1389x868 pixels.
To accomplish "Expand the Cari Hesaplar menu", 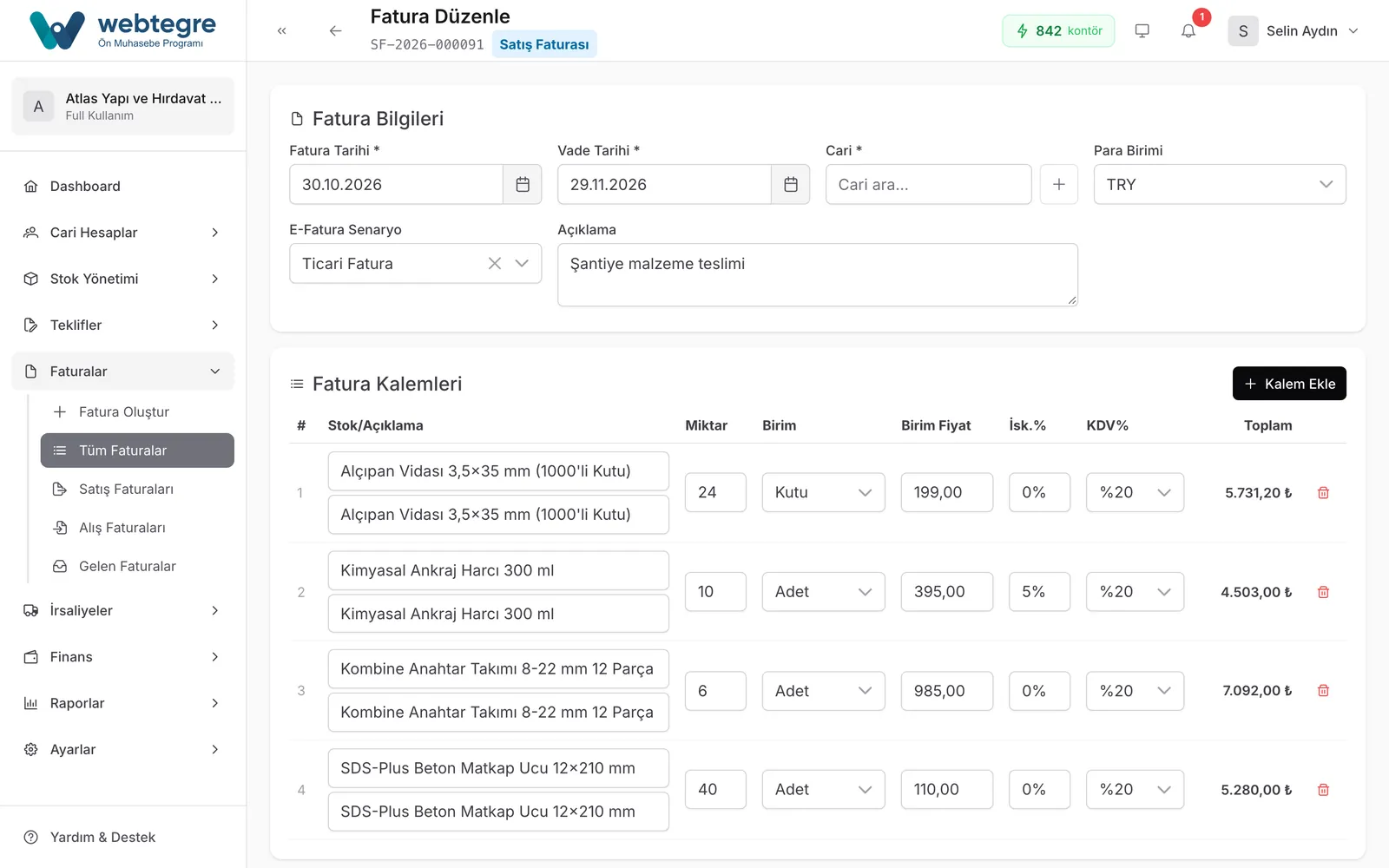I will click(123, 232).
